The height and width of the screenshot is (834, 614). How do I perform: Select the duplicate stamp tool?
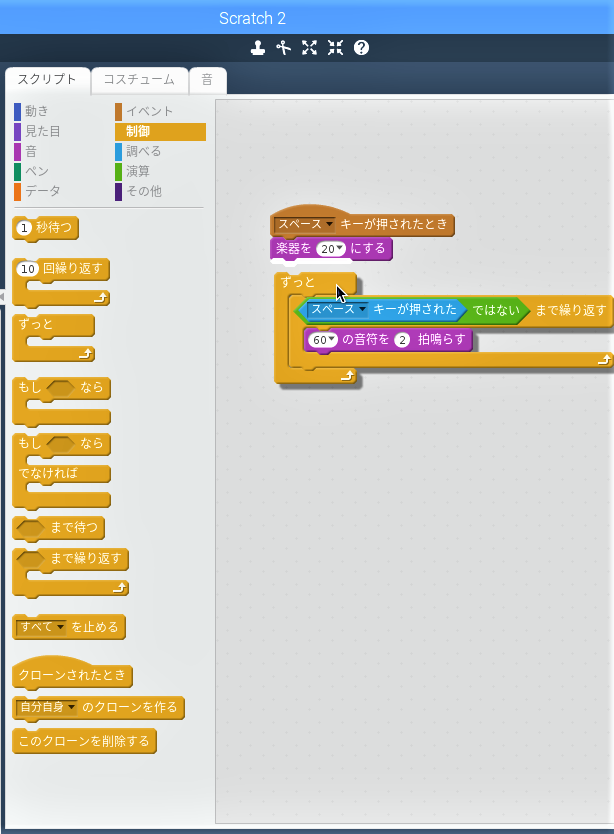(258, 48)
